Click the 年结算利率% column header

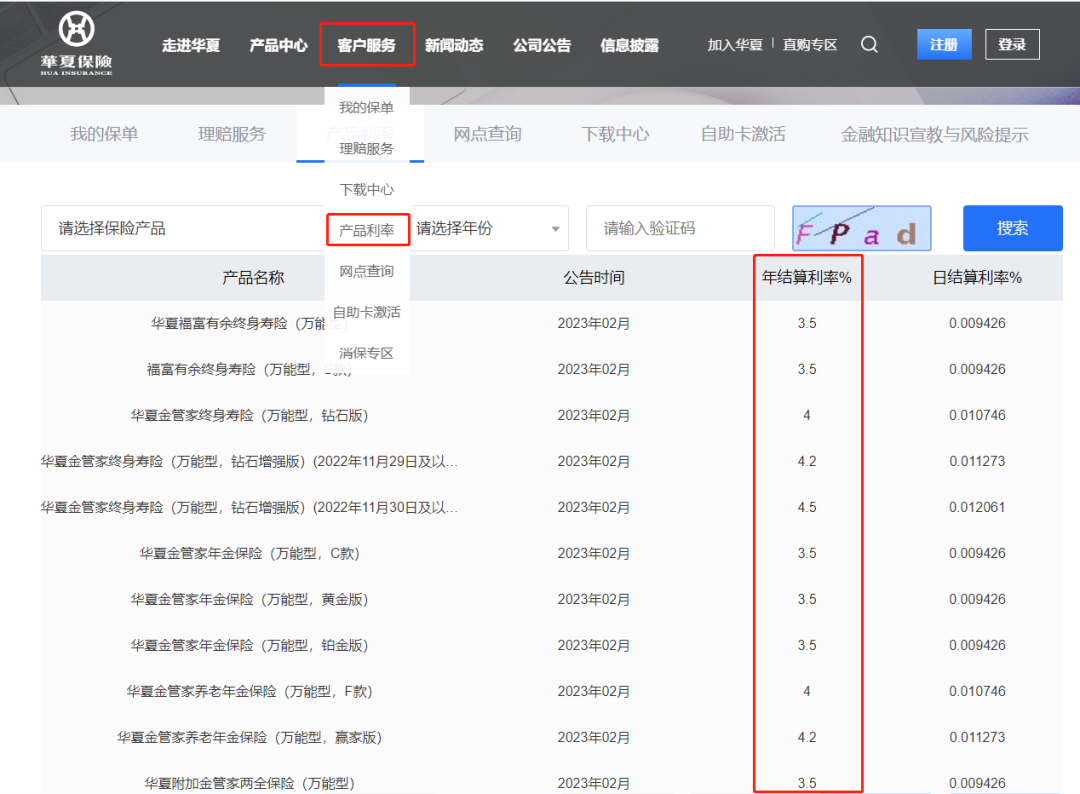[x=806, y=278]
